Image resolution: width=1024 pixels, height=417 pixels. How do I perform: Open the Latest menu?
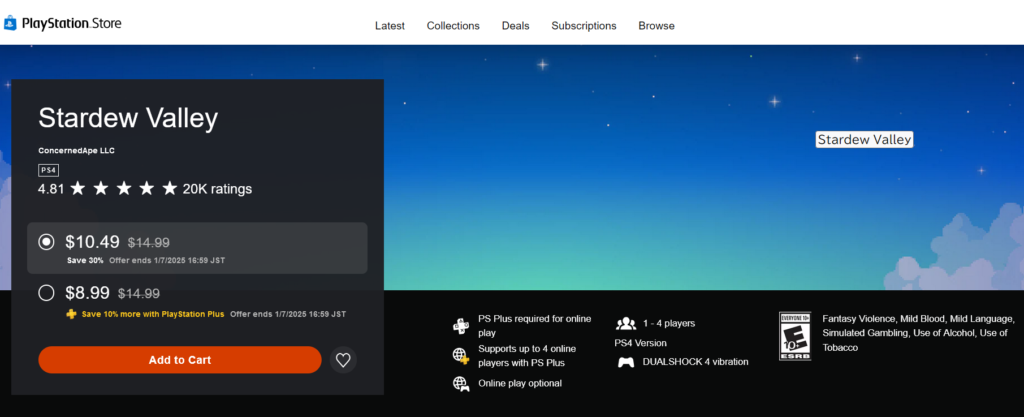click(390, 25)
